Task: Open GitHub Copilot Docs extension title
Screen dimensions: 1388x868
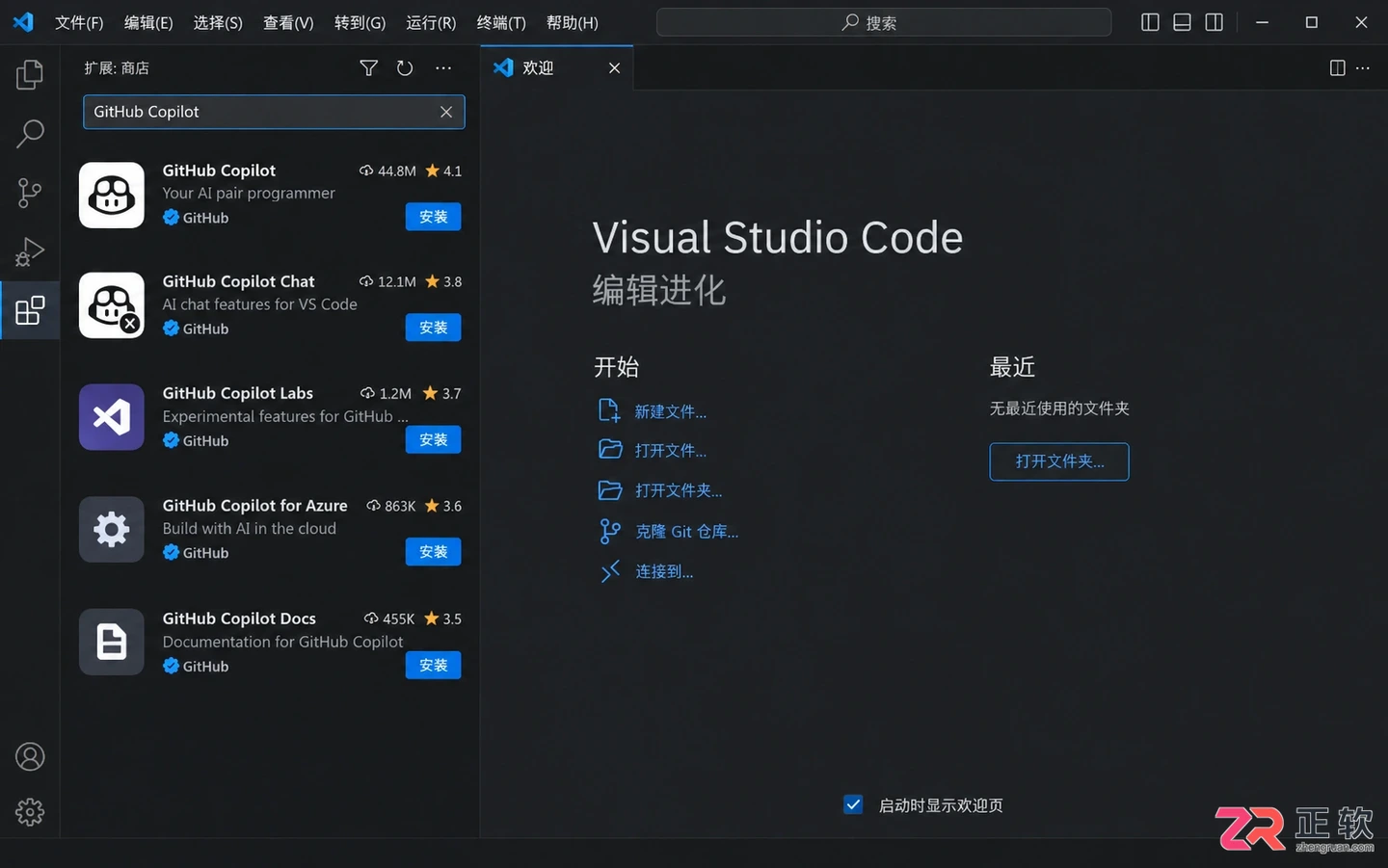Action: click(239, 618)
